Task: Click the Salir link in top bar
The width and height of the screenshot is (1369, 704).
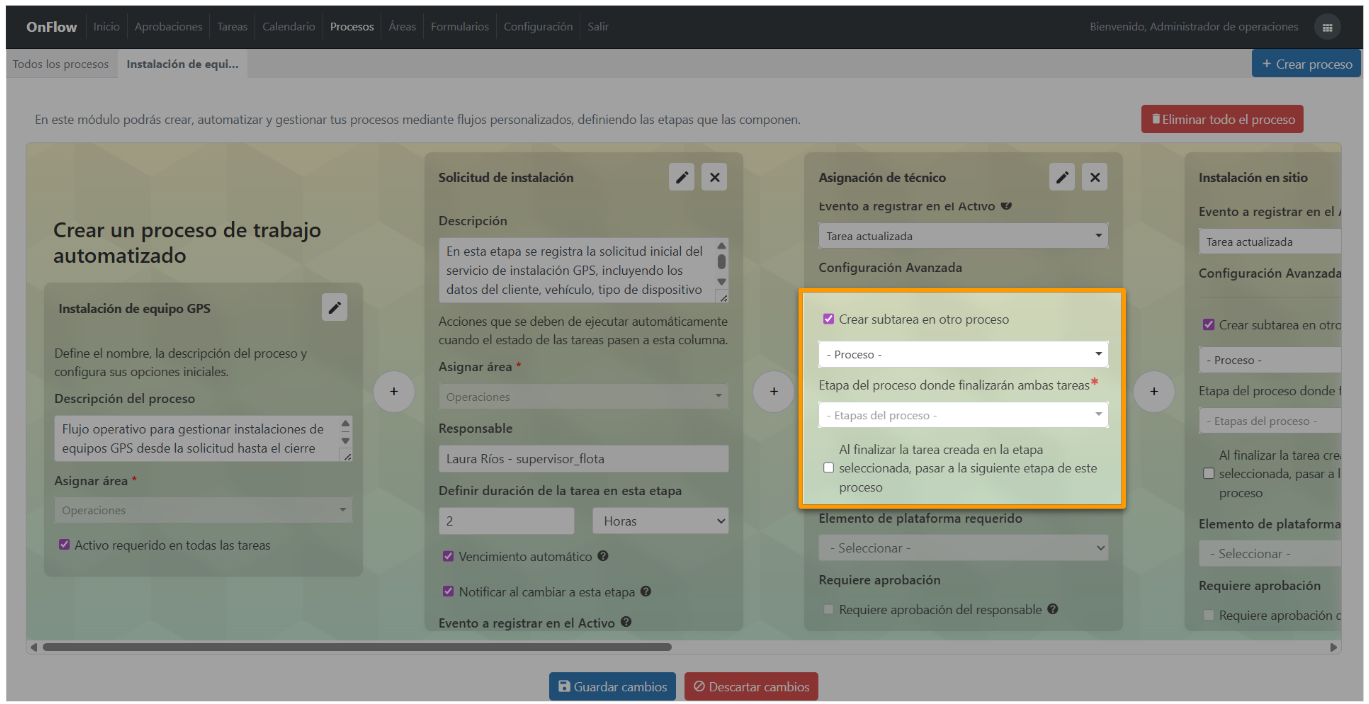Action: click(598, 27)
